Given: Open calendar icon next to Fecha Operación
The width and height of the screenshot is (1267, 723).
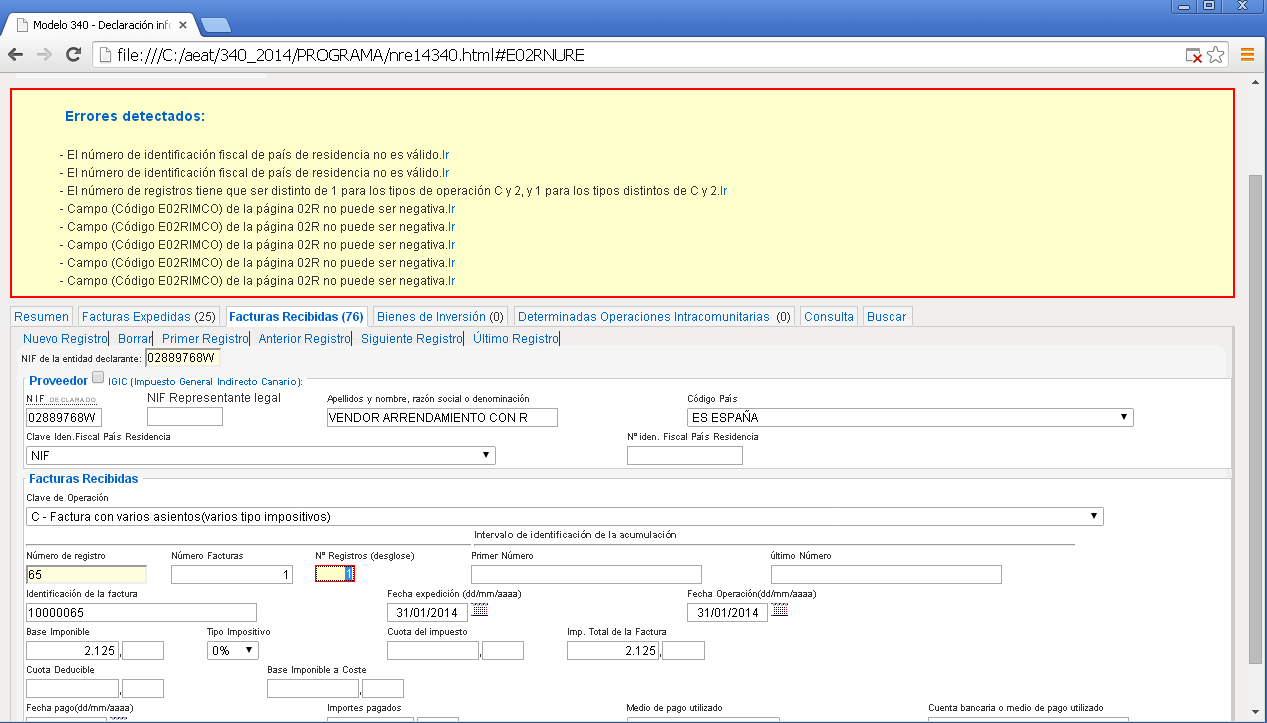Looking at the screenshot, I should point(780,611).
